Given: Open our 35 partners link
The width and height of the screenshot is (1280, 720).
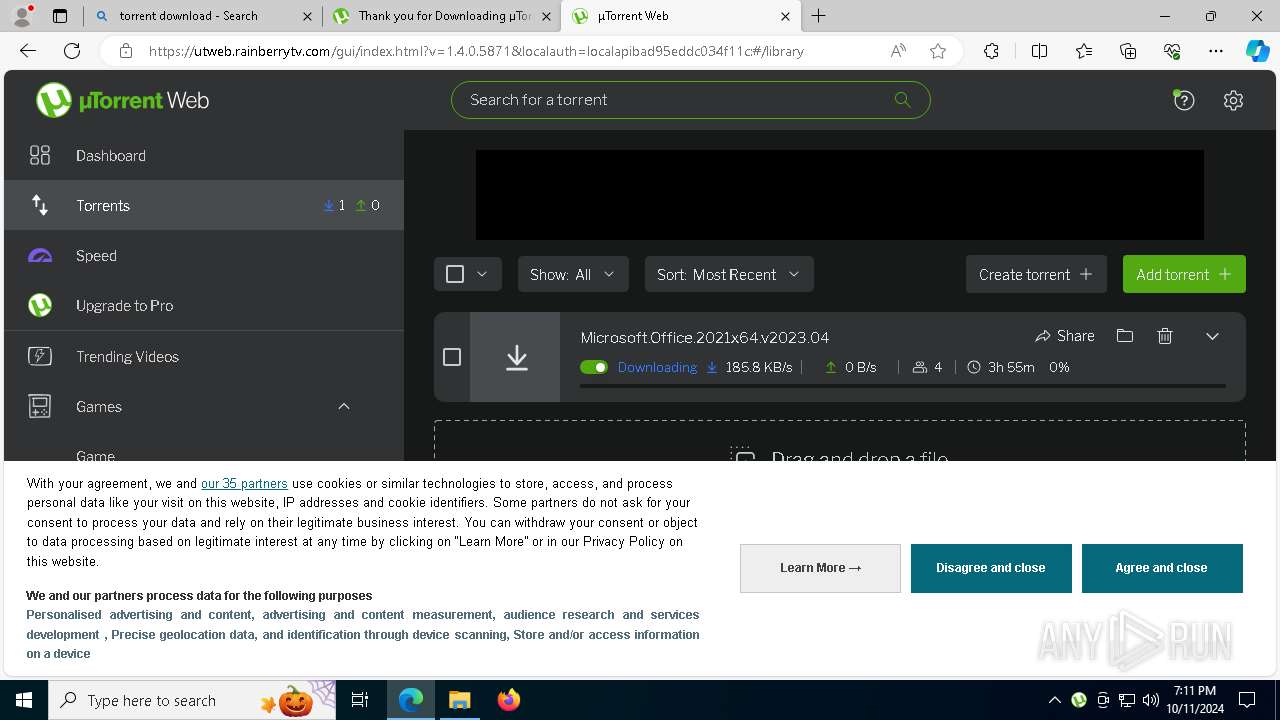Looking at the screenshot, I should click(x=244, y=483).
